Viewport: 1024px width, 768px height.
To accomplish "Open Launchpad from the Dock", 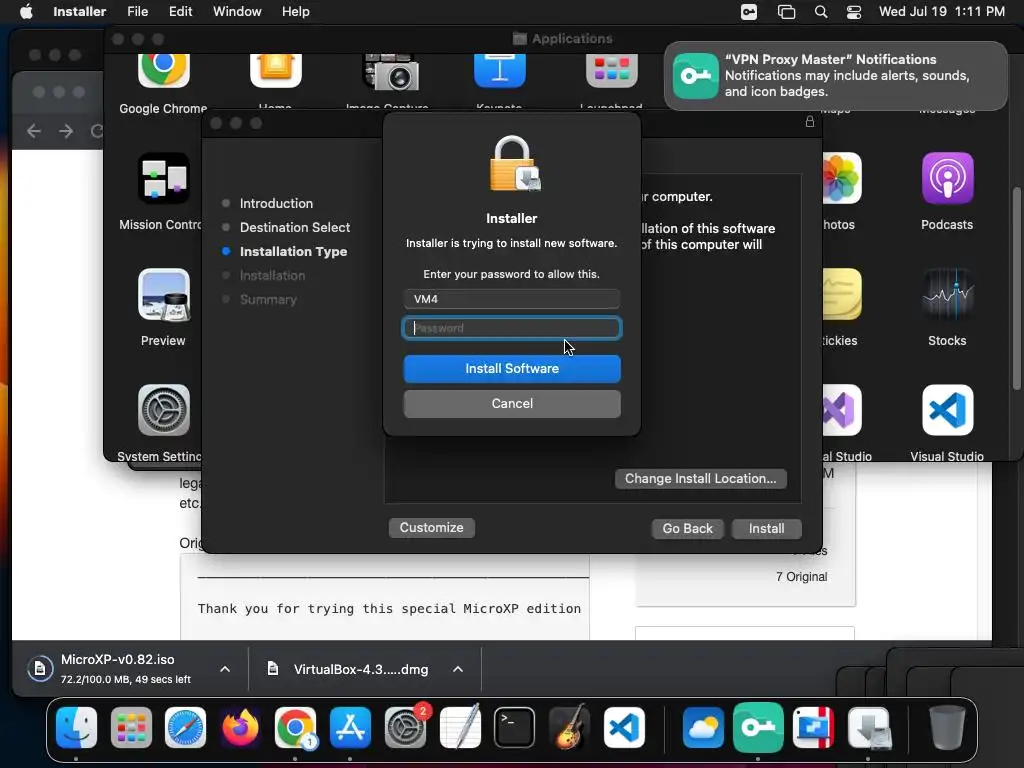I will [x=131, y=727].
